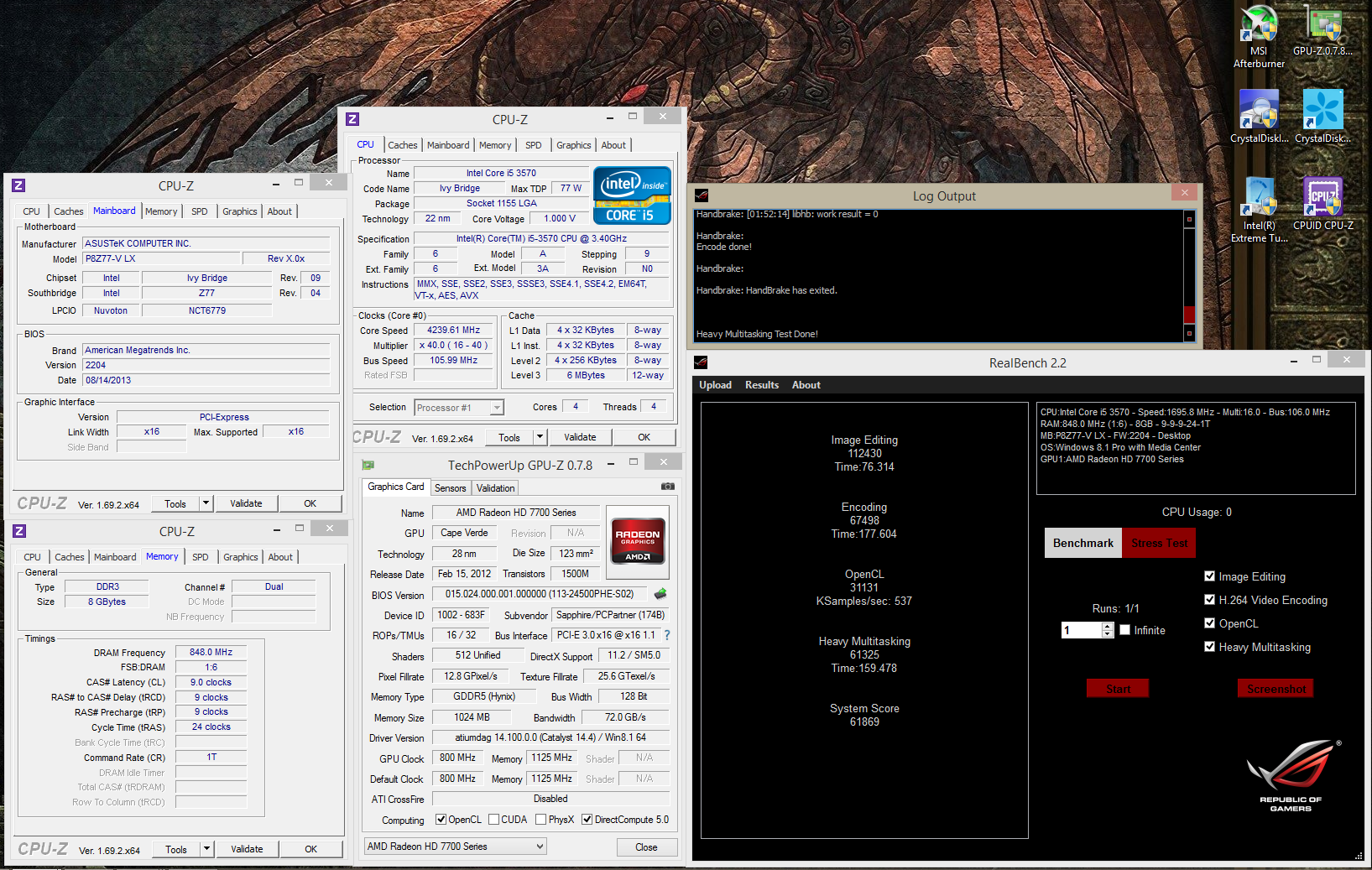The height and width of the screenshot is (870, 1372).
Task: Click Validate in CPU-Z CPU window
Action: pos(580,437)
